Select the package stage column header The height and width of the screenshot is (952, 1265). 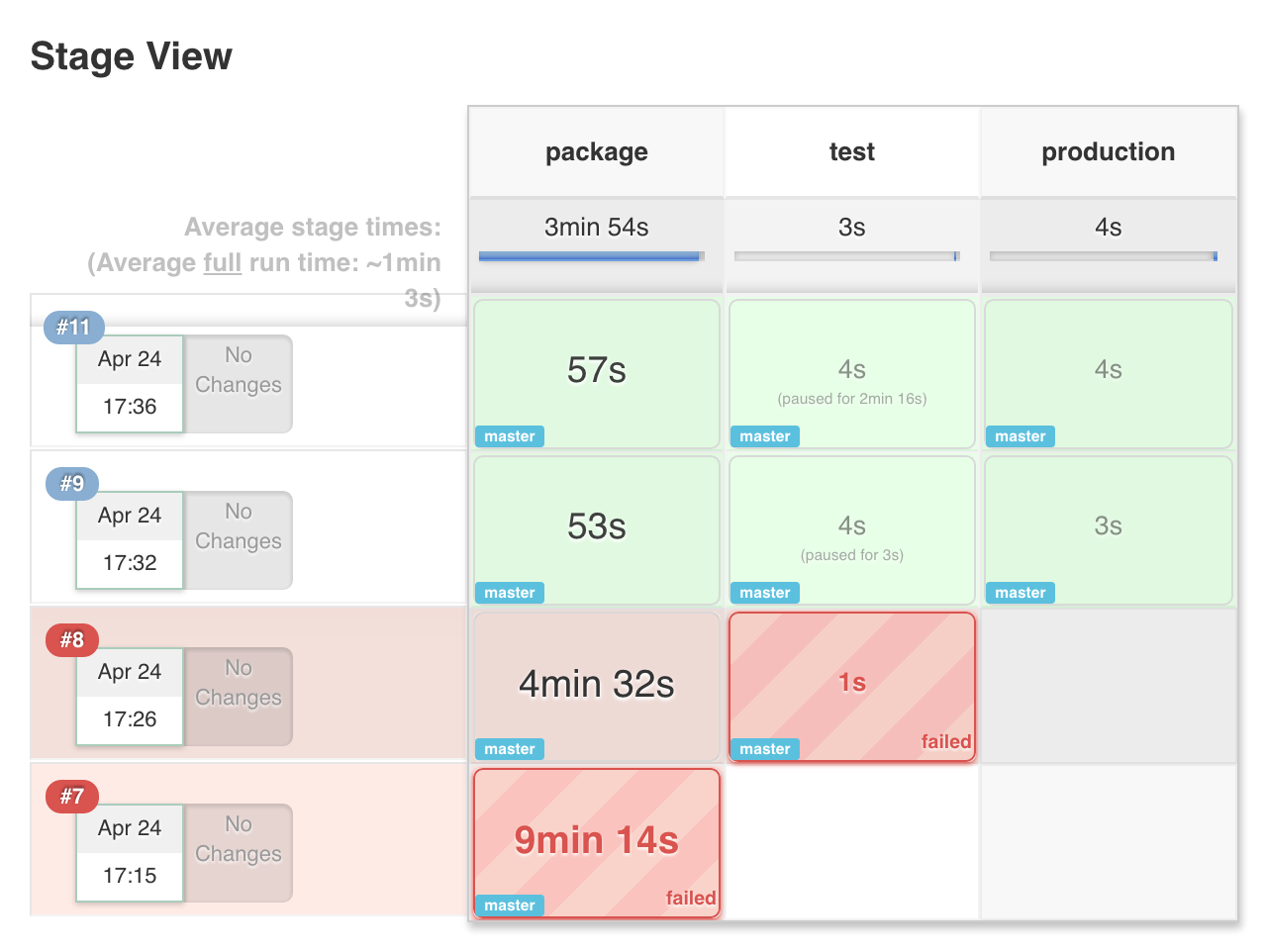(597, 151)
